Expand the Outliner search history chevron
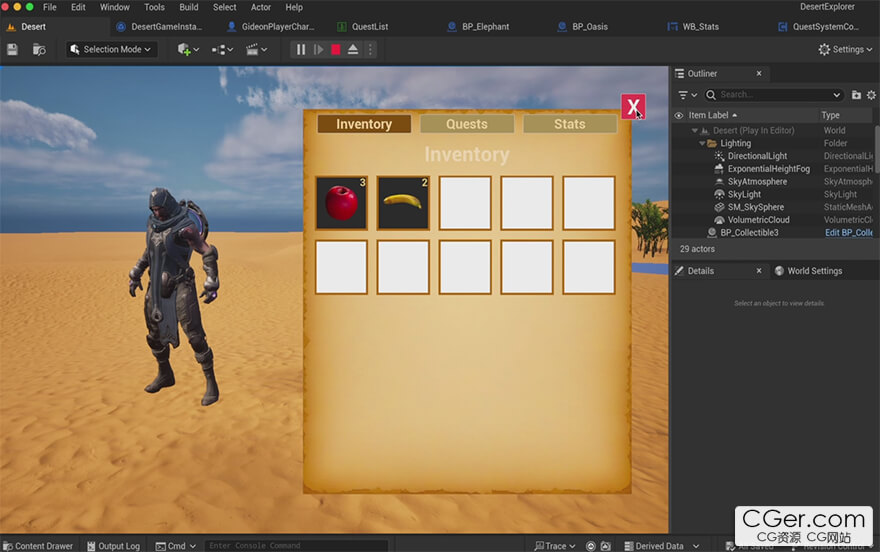 [836, 95]
